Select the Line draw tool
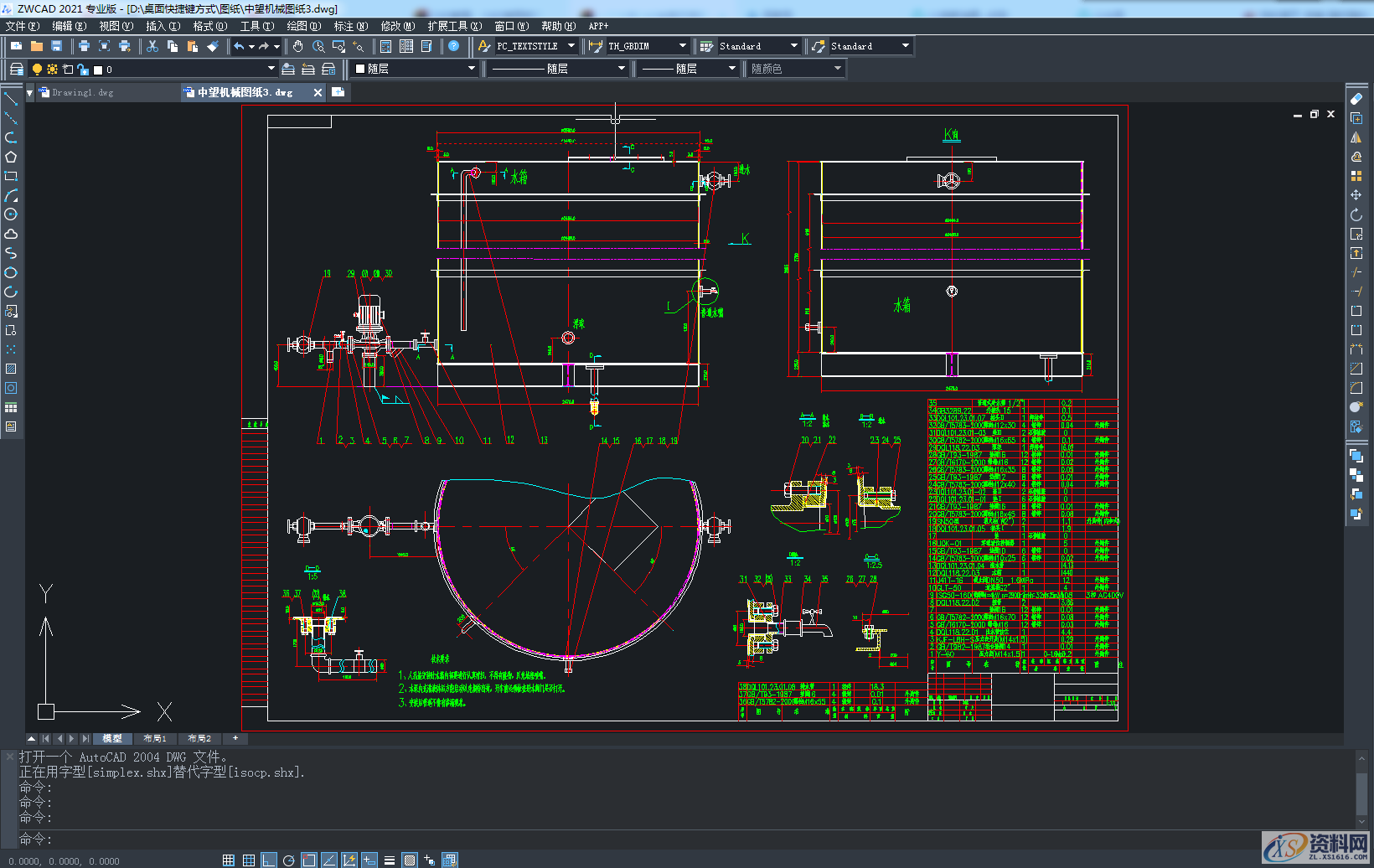This screenshot has height=868, width=1374. click(11, 99)
